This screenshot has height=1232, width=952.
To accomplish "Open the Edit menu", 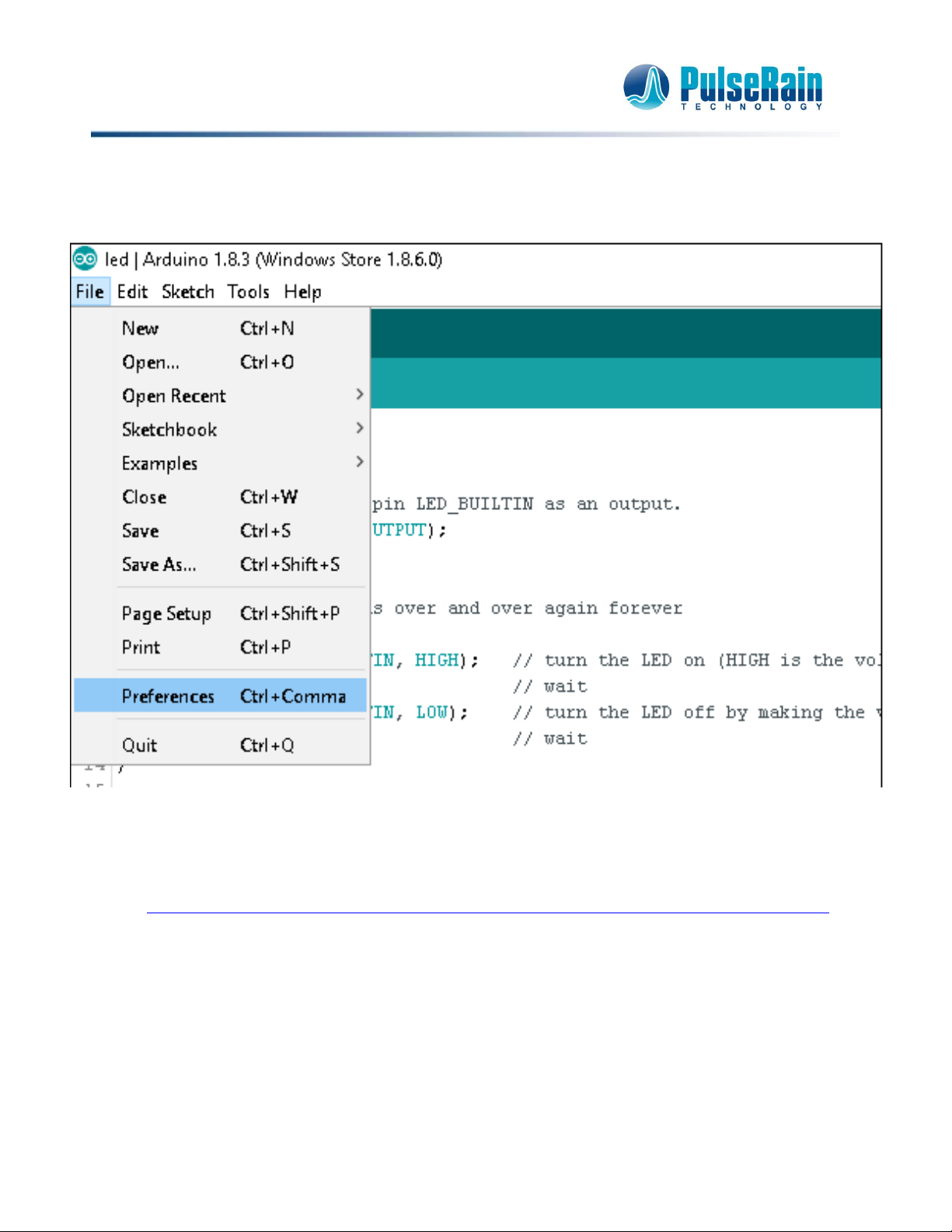I will (132, 292).
